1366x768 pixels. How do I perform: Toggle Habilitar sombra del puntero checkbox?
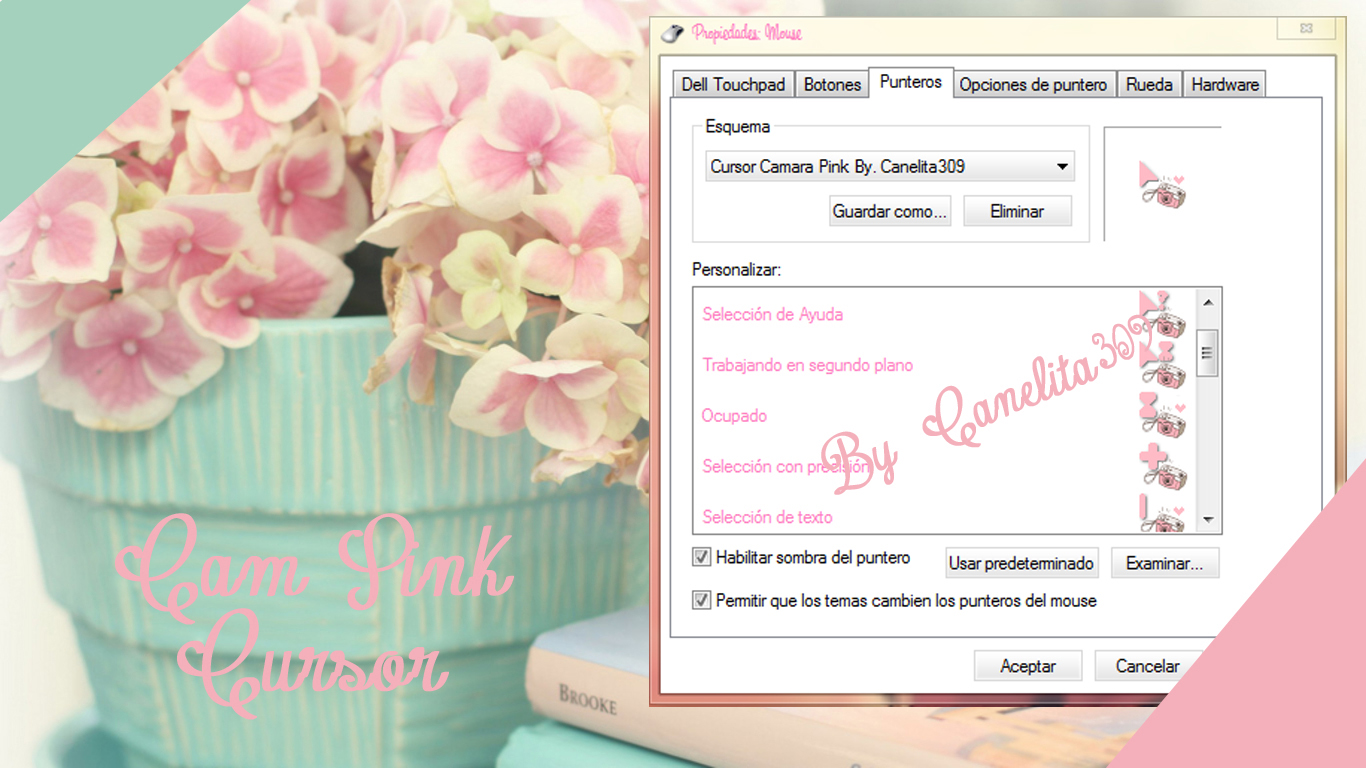(702, 557)
